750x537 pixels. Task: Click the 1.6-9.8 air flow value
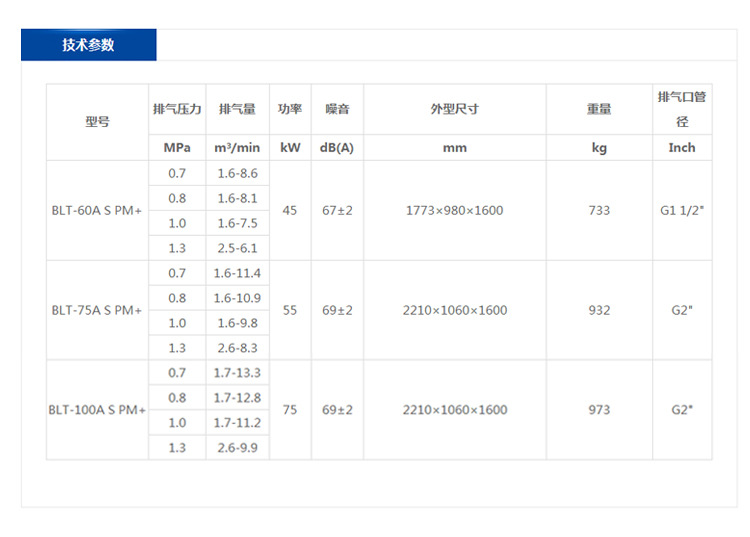coord(237,323)
